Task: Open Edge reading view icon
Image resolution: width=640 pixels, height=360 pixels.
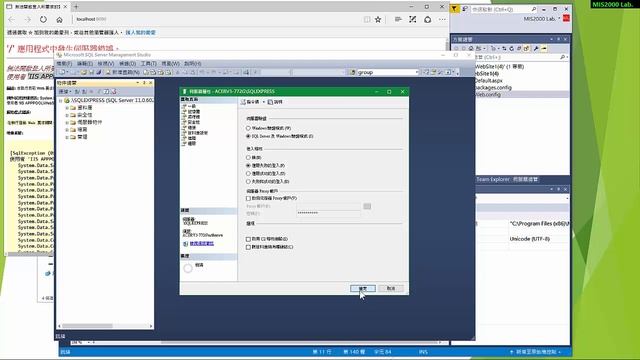Action: [367, 19]
